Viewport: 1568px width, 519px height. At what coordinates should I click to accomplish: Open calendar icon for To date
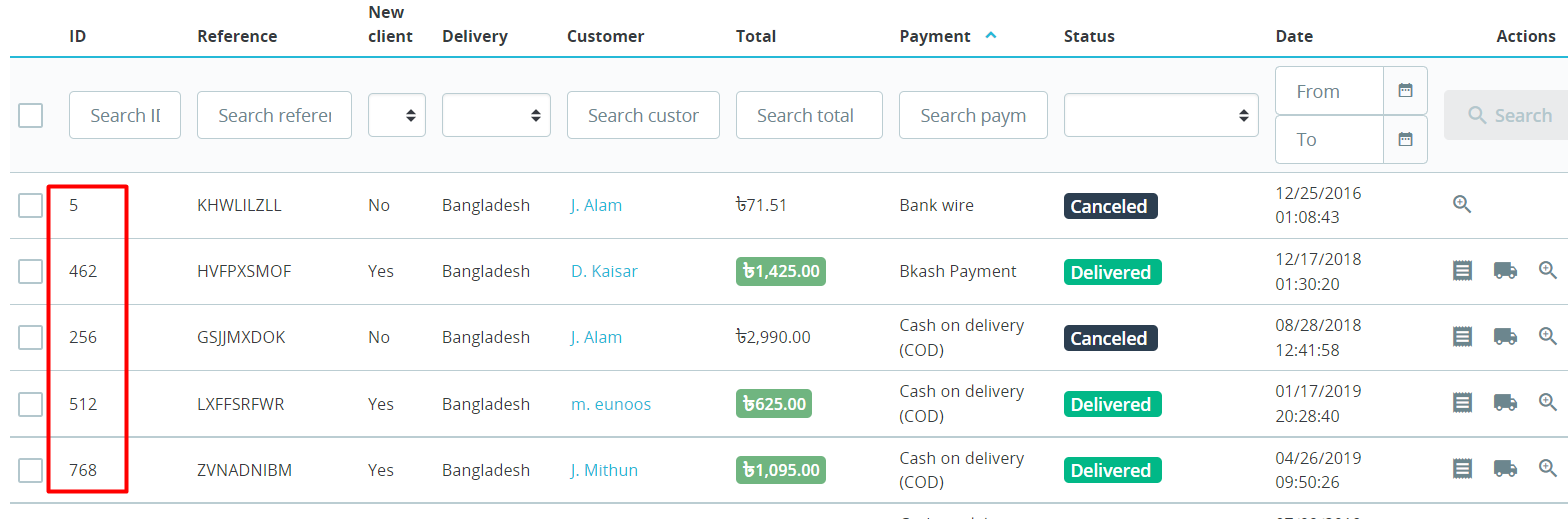1405,139
